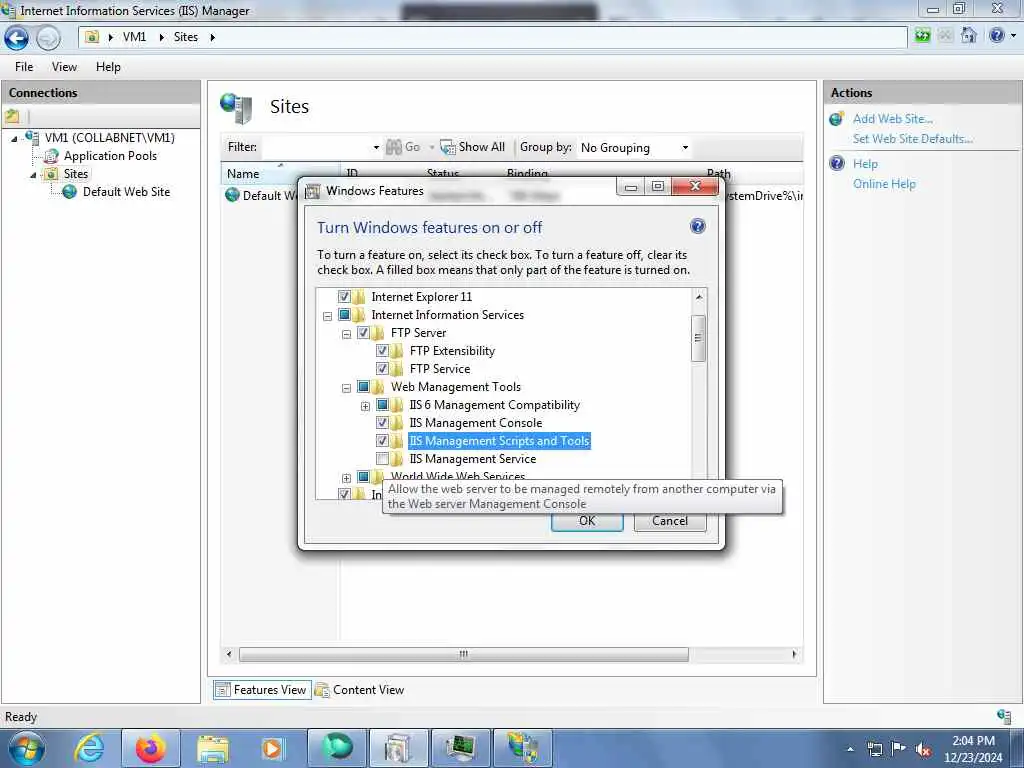Switch to the Features View tab
Viewport: 1024px width, 768px height.
262,690
